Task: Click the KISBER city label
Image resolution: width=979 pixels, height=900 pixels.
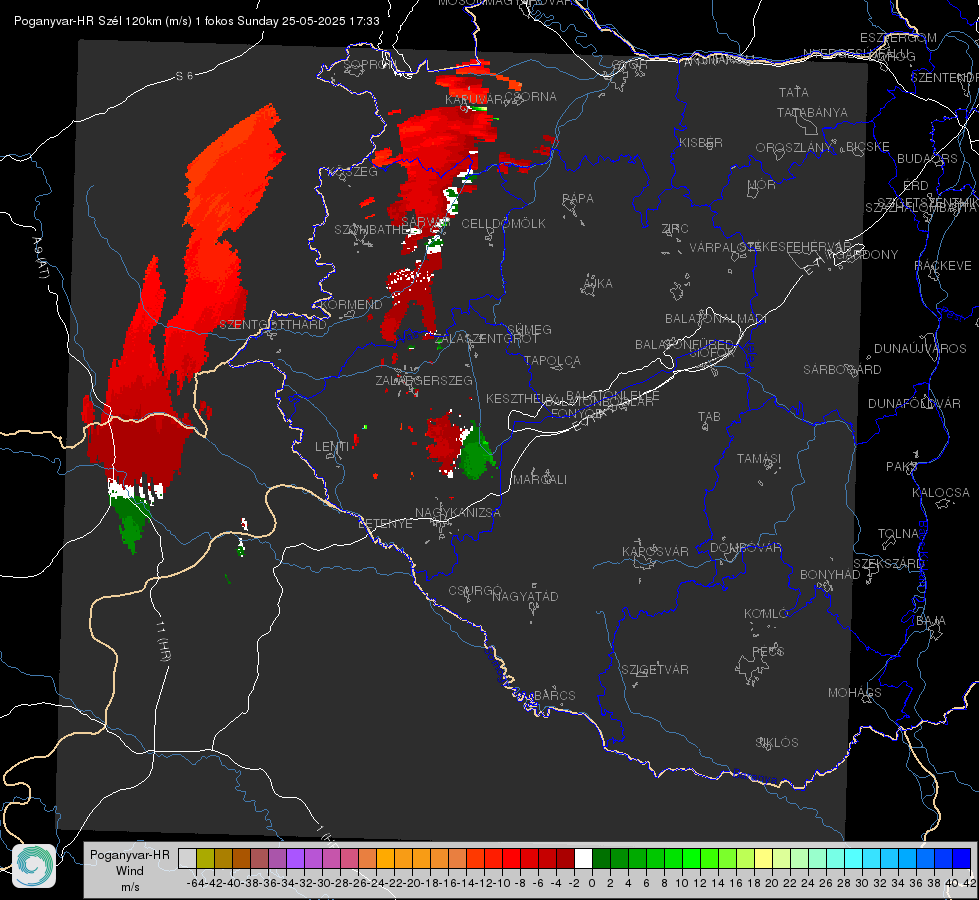Action: (701, 142)
